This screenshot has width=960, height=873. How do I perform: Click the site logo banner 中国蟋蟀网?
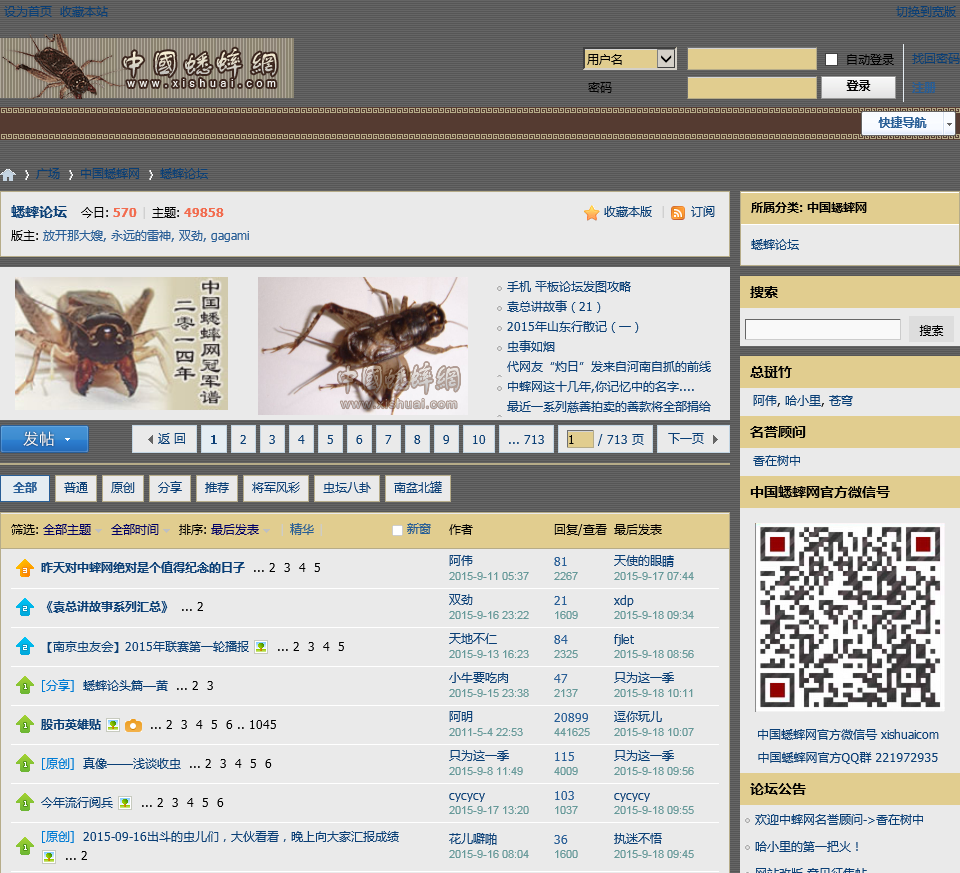(147, 68)
